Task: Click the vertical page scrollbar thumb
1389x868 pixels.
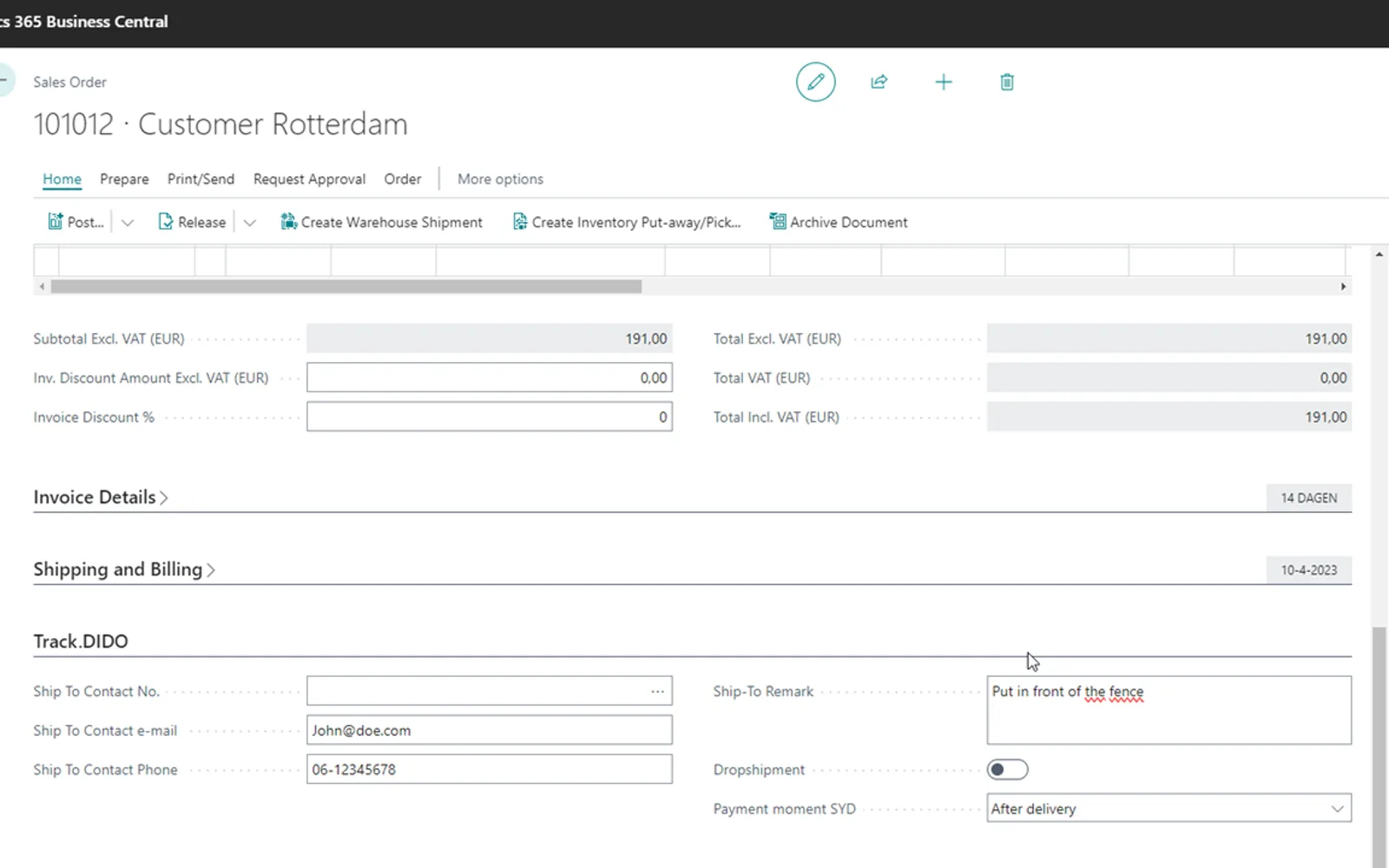Action: [x=1379, y=746]
